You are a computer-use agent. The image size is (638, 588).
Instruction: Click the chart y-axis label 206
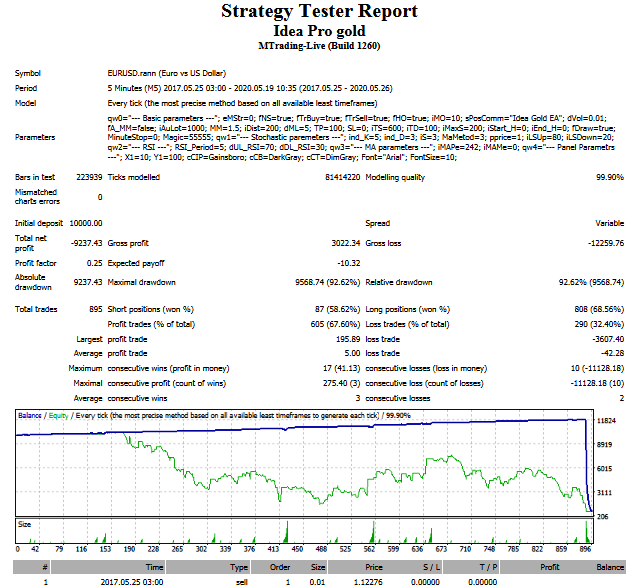coord(602,516)
